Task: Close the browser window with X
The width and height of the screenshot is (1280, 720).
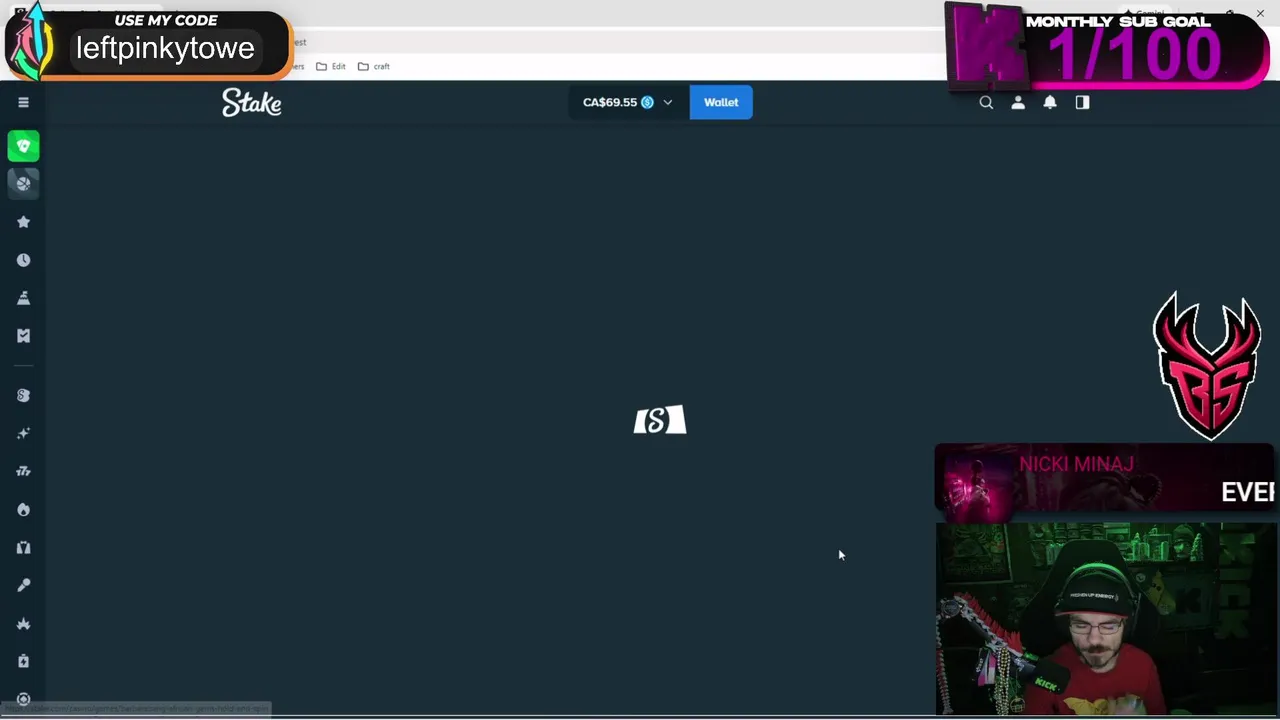Action: point(1260,13)
